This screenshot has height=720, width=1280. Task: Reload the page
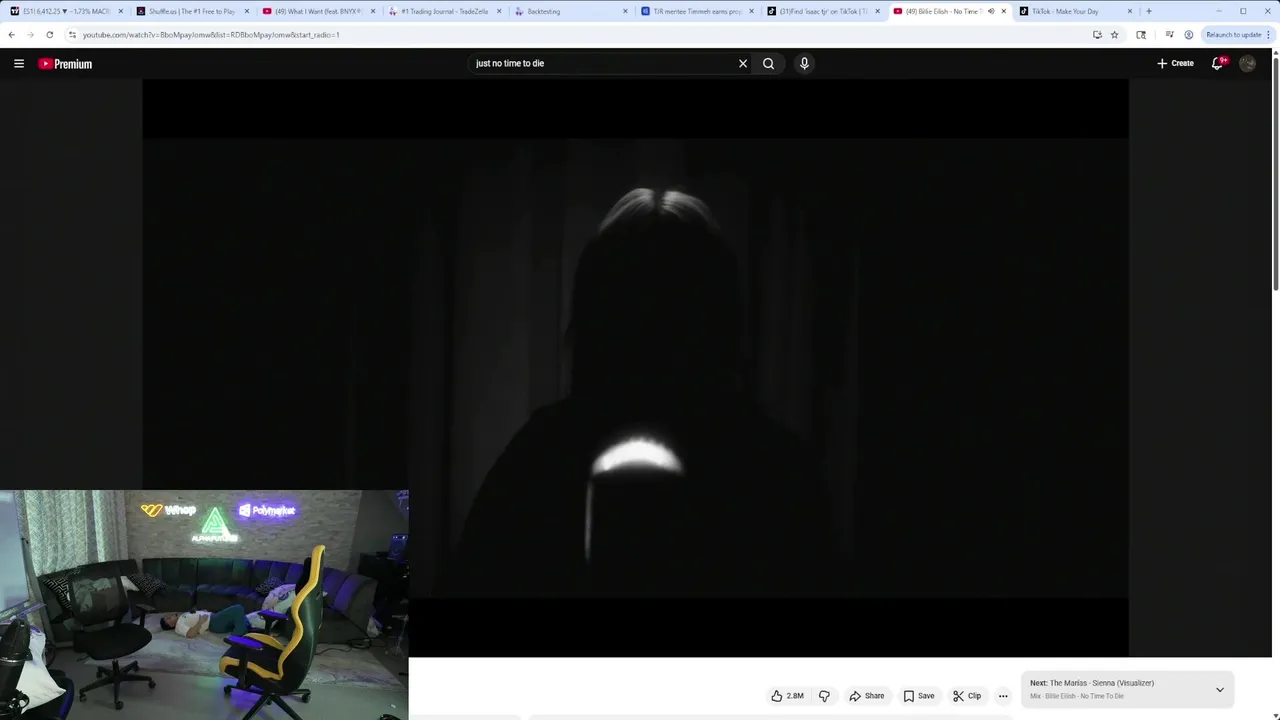pos(49,34)
